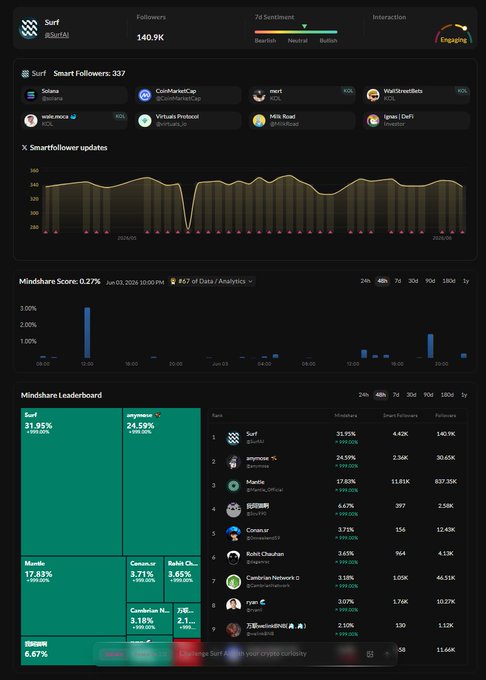Open the @SurfAI handle link

57,35
